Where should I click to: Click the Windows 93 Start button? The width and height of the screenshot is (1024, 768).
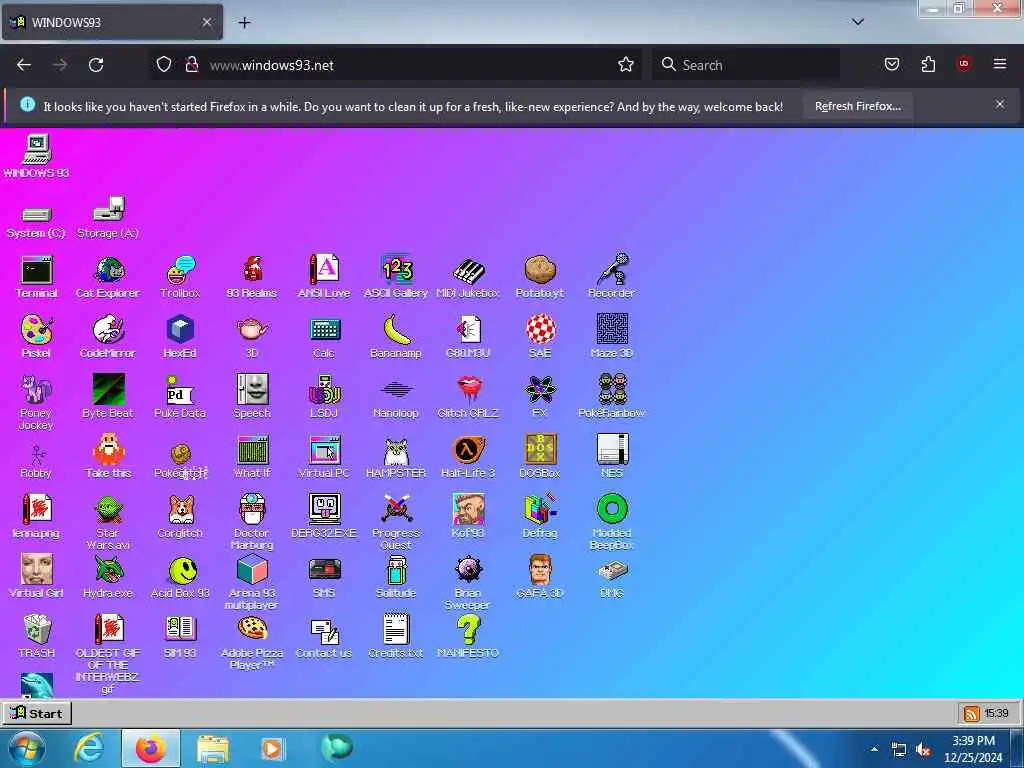coord(37,713)
